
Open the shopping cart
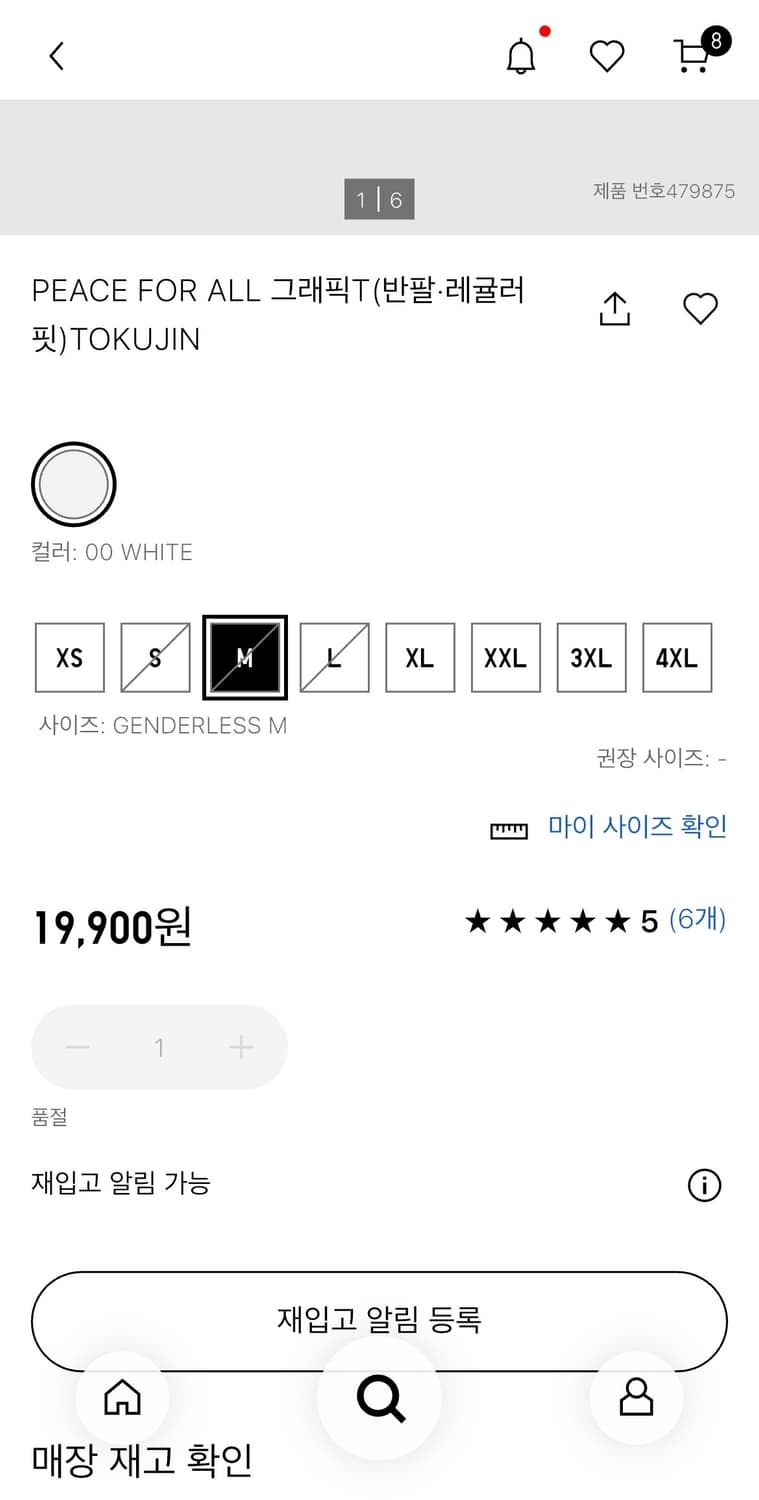tap(693, 56)
